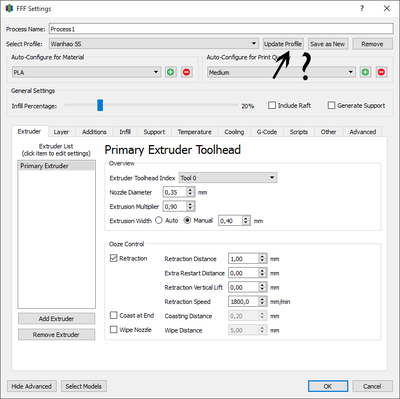Click the Infill Percentage slider handle
Image resolution: width=400 pixels, height=399 pixels.
point(100,105)
